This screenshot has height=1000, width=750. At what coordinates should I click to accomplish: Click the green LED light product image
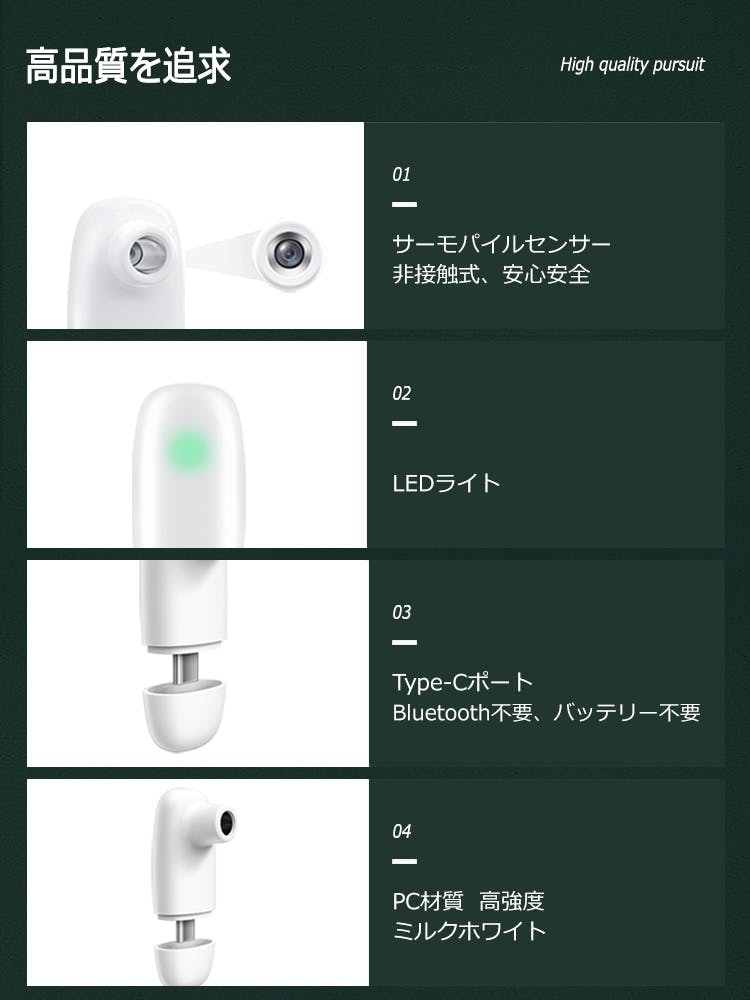(196, 444)
